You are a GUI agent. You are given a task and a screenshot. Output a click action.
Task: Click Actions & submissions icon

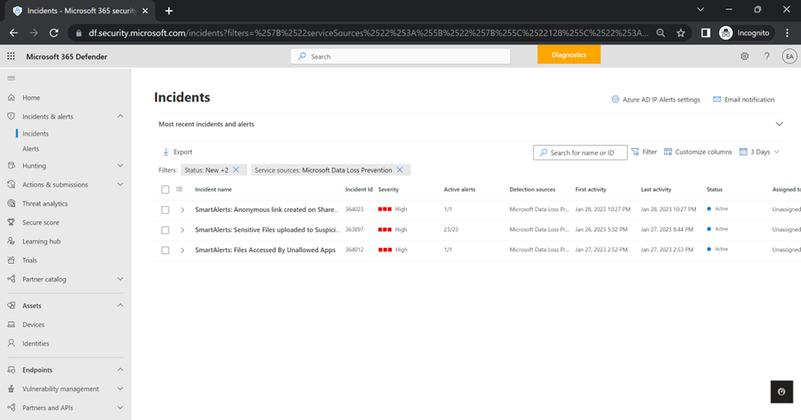[x=11, y=184]
